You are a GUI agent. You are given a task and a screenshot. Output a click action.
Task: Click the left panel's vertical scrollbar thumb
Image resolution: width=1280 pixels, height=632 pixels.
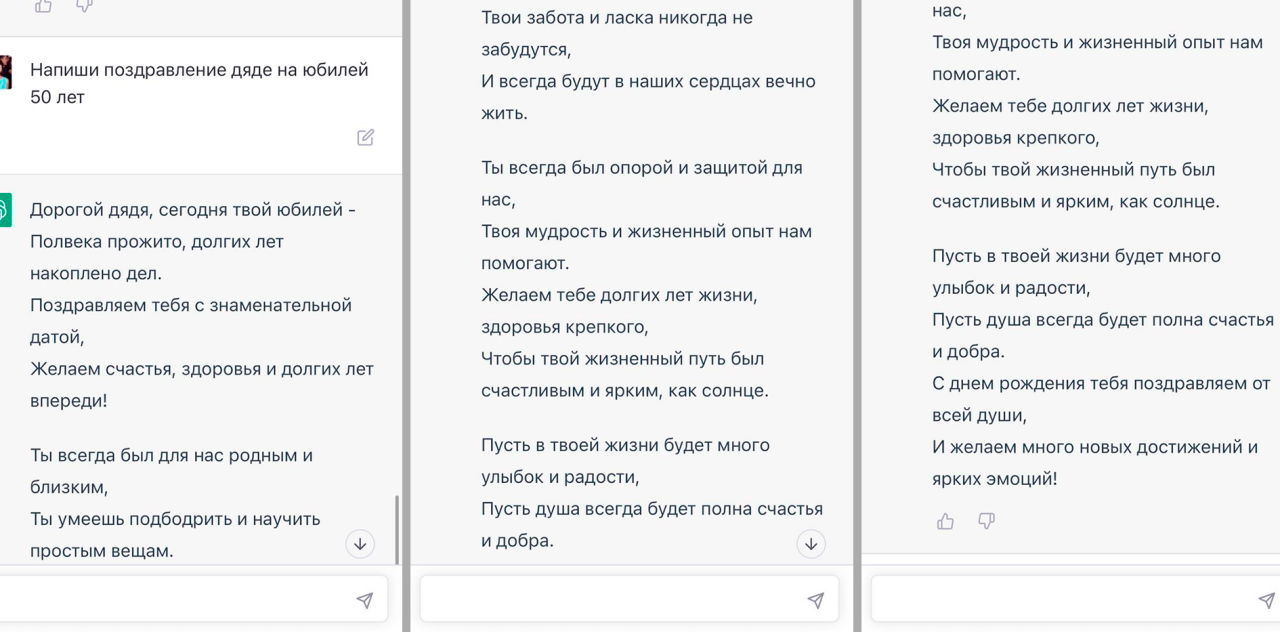[398, 530]
